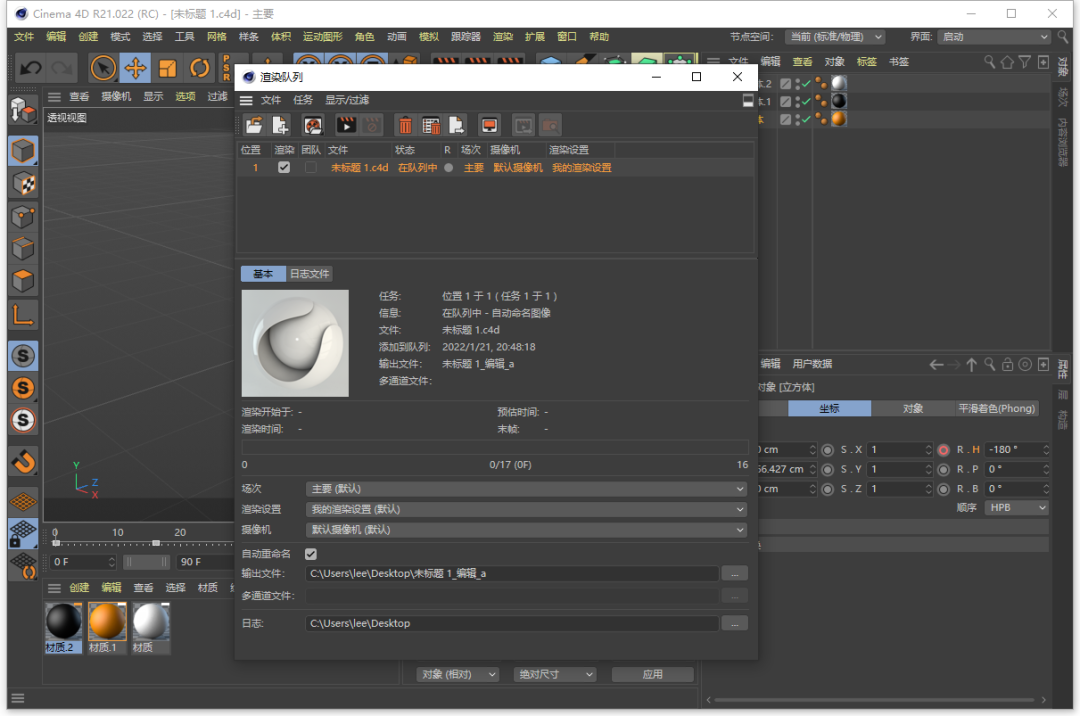Screen dimensions: 1080x716
Task: Open the 渲染 menu in the menu bar
Action: 501,36
